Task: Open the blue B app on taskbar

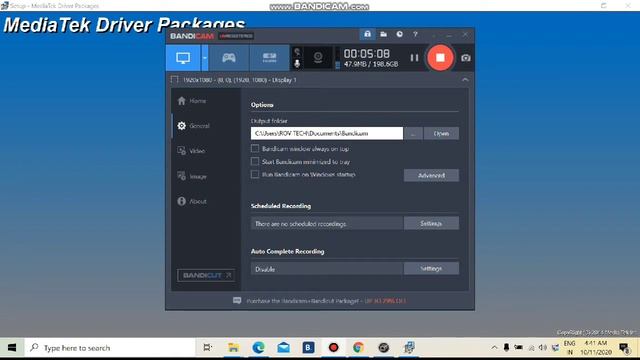Action: (x=309, y=348)
